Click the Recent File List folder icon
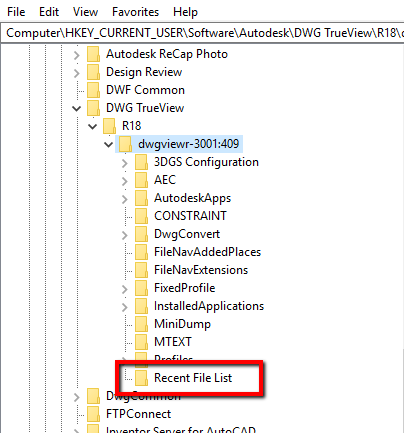404x433 pixels. [141, 378]
